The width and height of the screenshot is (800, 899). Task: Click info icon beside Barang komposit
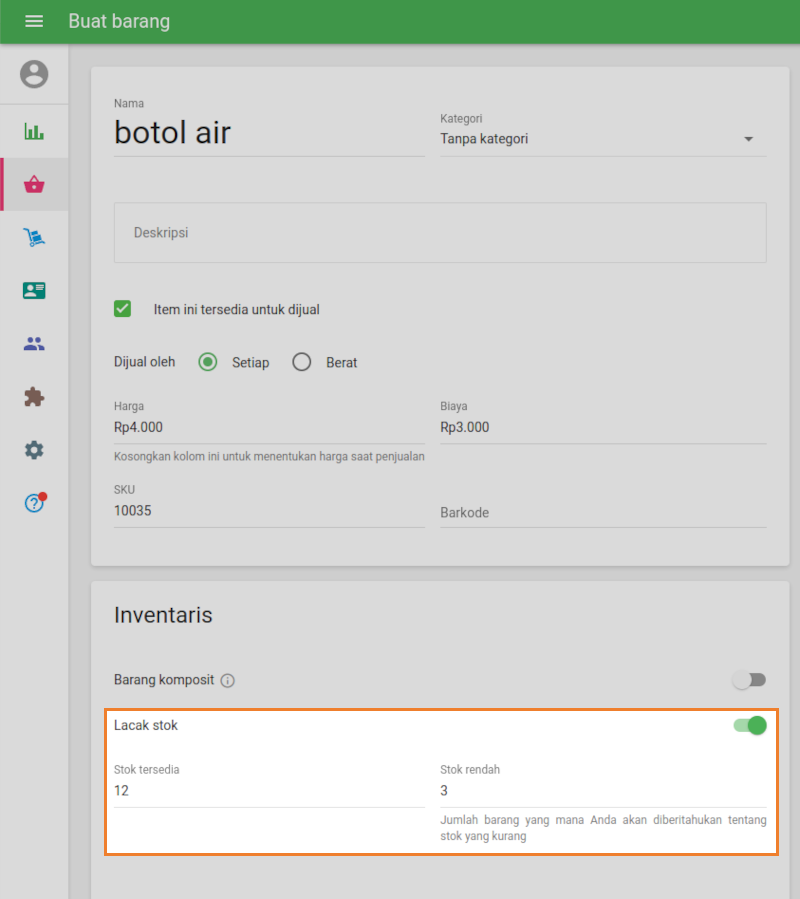[228, 681]
